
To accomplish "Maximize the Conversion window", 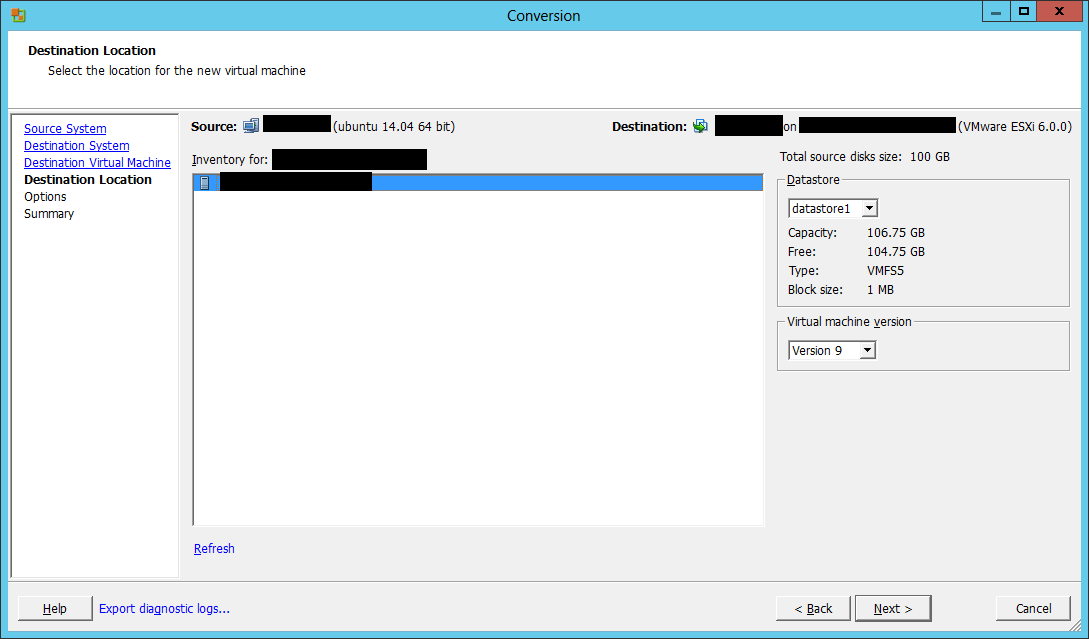I will point(1023,12).
